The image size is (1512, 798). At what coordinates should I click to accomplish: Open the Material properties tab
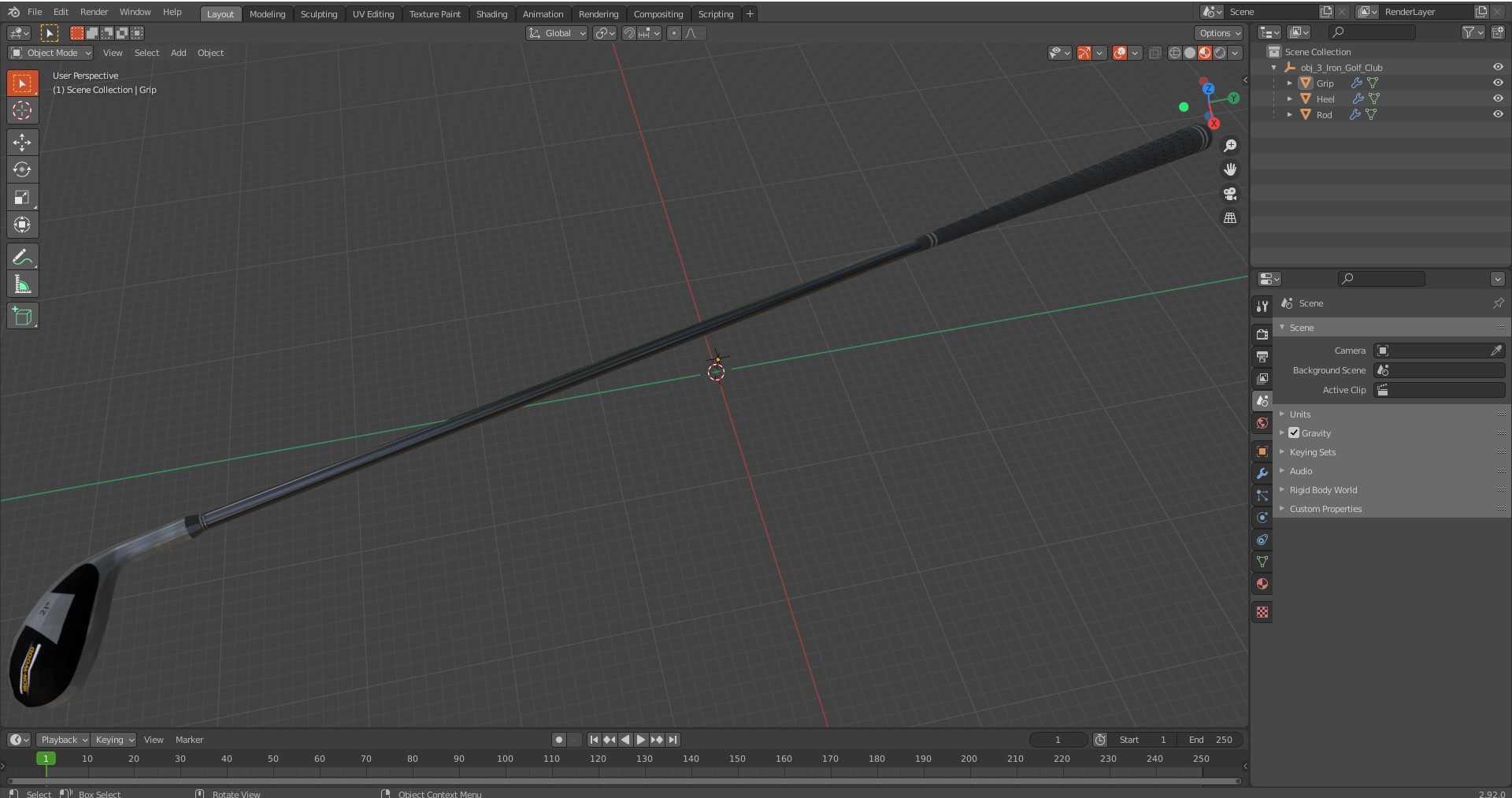(1262, 584)
